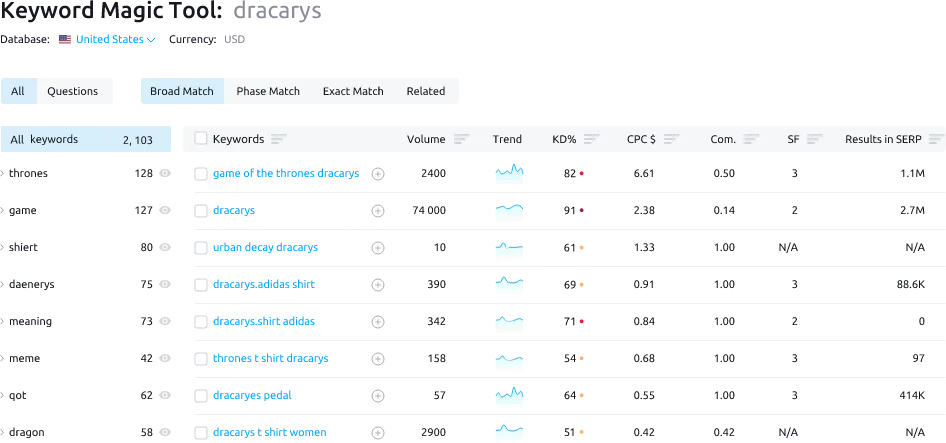Viewport: 946px width, 443px height.
Task: Switch to the Questions tab
Action: coord(75,91)
